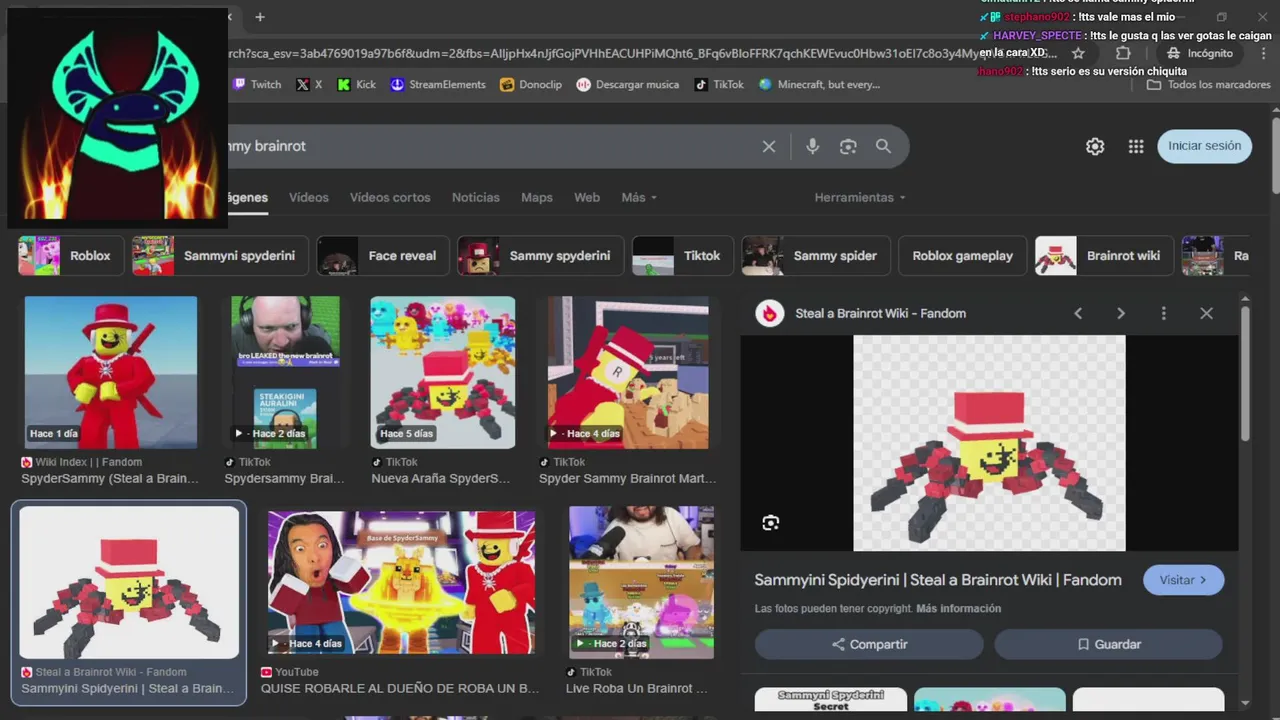Open Spyder Sammy Brainrot Mart... result

(628, 372)
